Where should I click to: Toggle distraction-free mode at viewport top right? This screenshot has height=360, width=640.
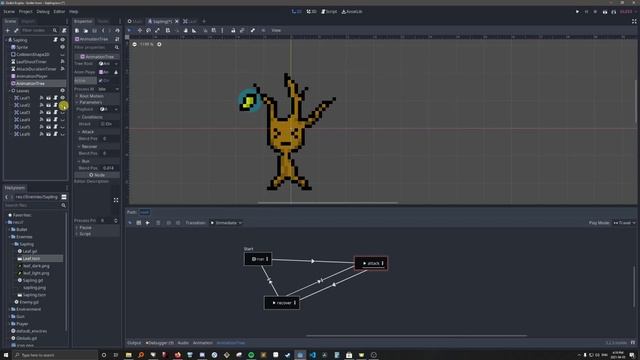click(x=634, y=21)
